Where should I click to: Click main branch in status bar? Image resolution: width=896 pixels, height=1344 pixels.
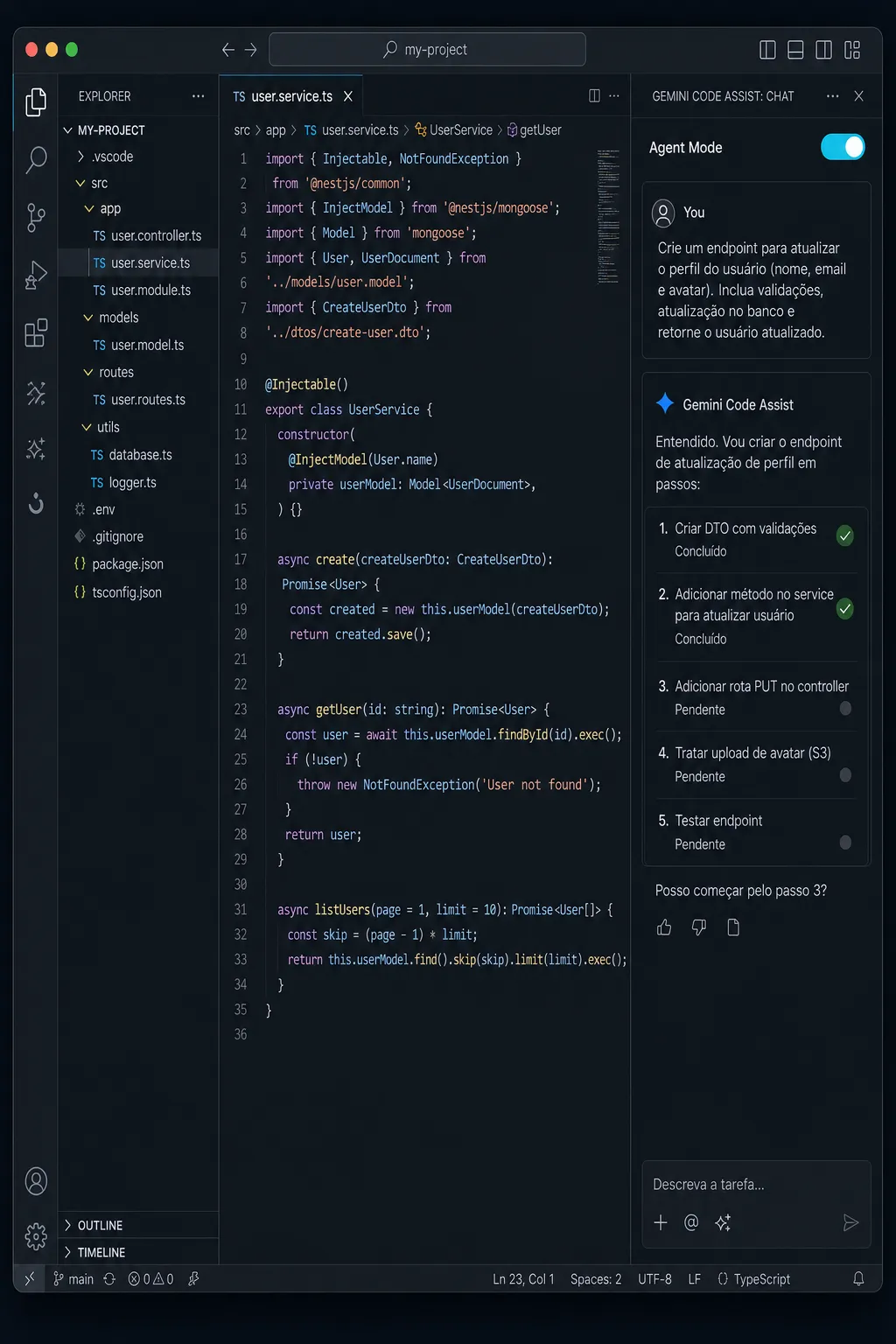coord(73,1279)
